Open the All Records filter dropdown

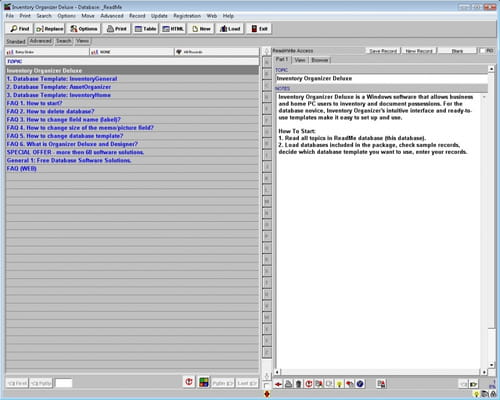[x=217, y=52]
